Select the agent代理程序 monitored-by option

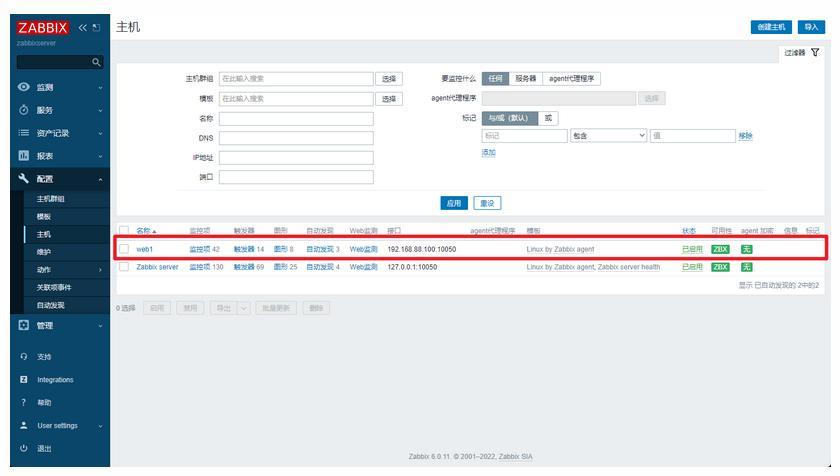572,79
